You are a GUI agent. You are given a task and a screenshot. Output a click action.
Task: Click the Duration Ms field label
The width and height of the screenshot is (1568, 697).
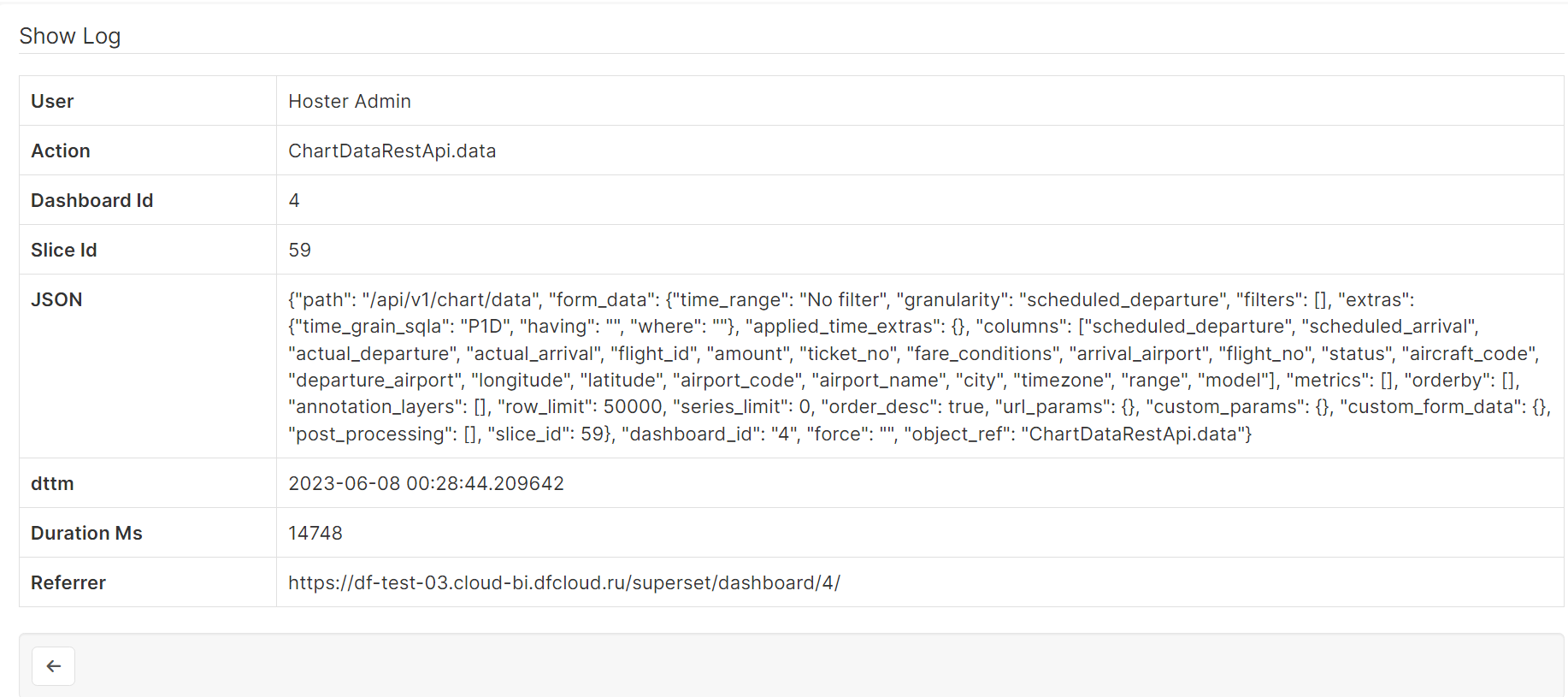coord(86,533)
